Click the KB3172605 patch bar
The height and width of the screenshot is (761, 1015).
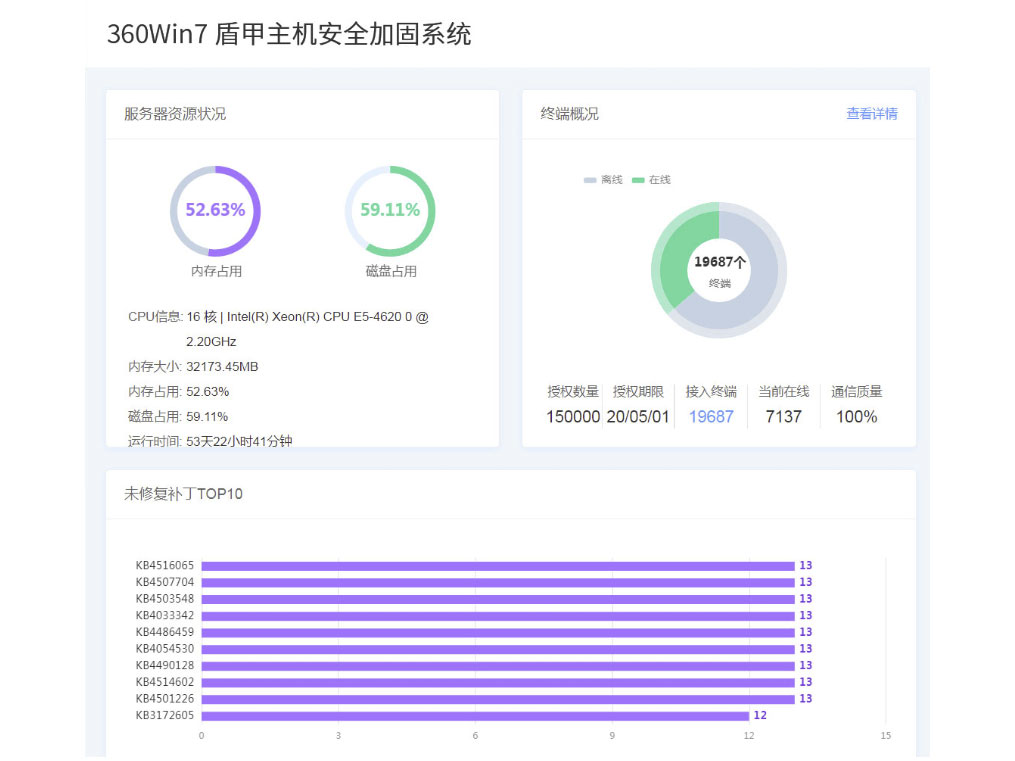coord(475,716)
